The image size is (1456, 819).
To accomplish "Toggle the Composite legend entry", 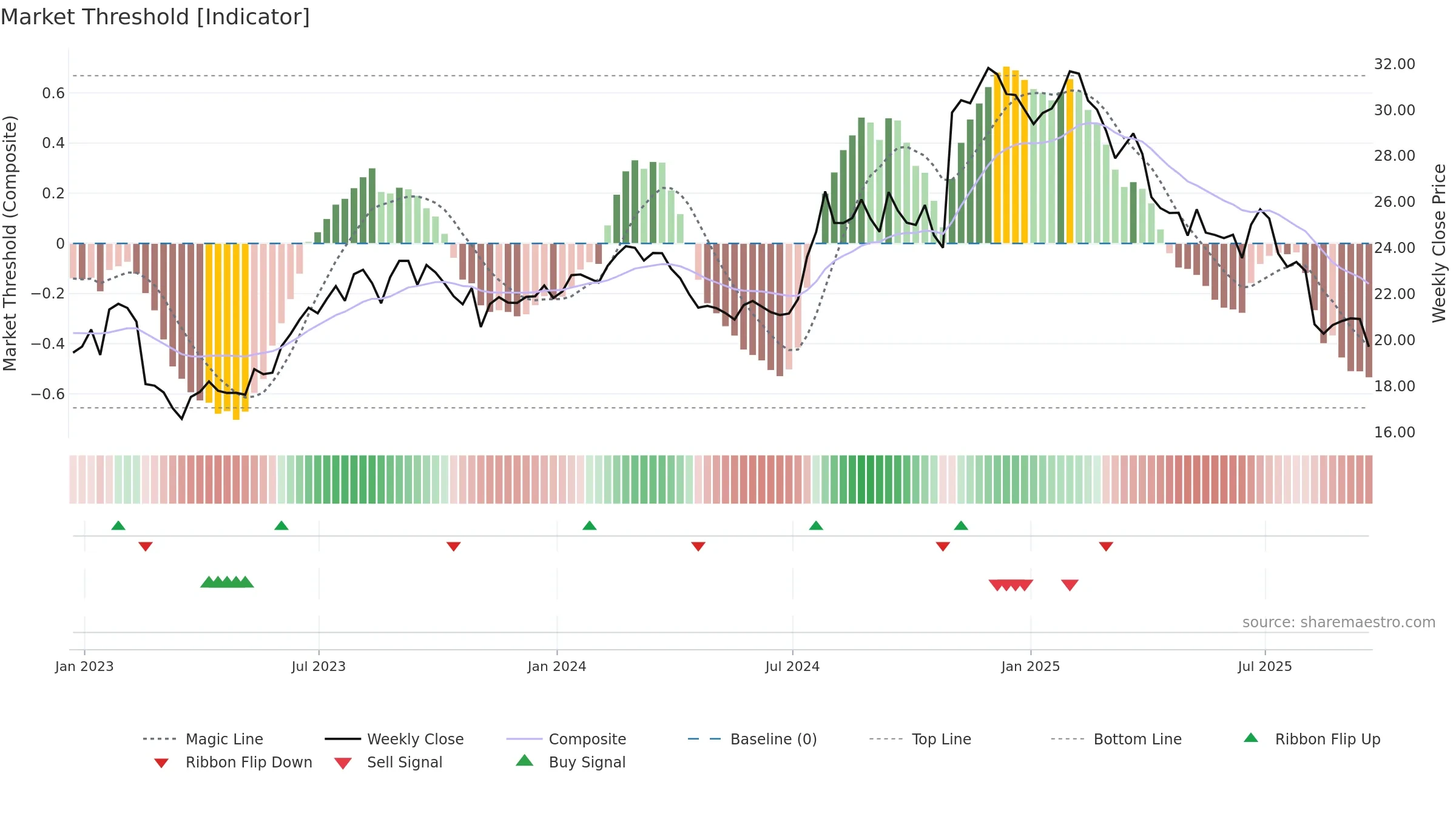I will point(567,739).
